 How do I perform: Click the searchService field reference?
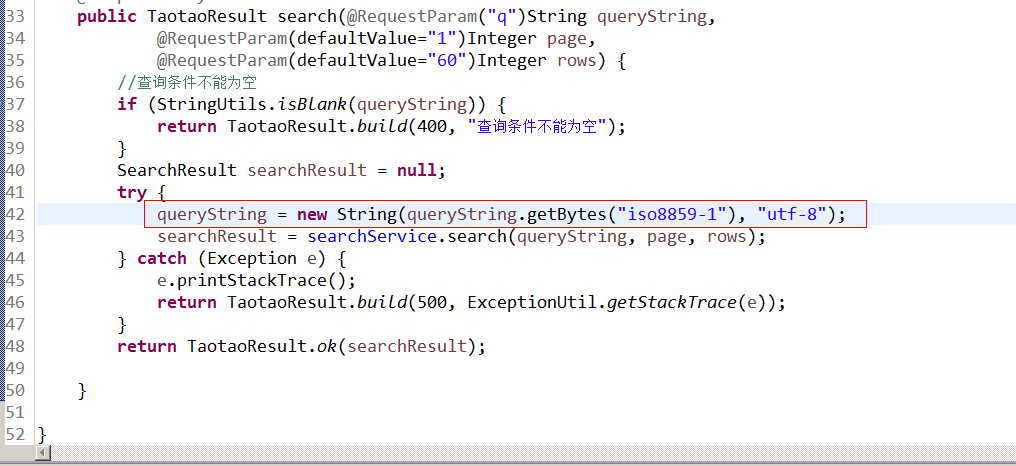(372, 237)
